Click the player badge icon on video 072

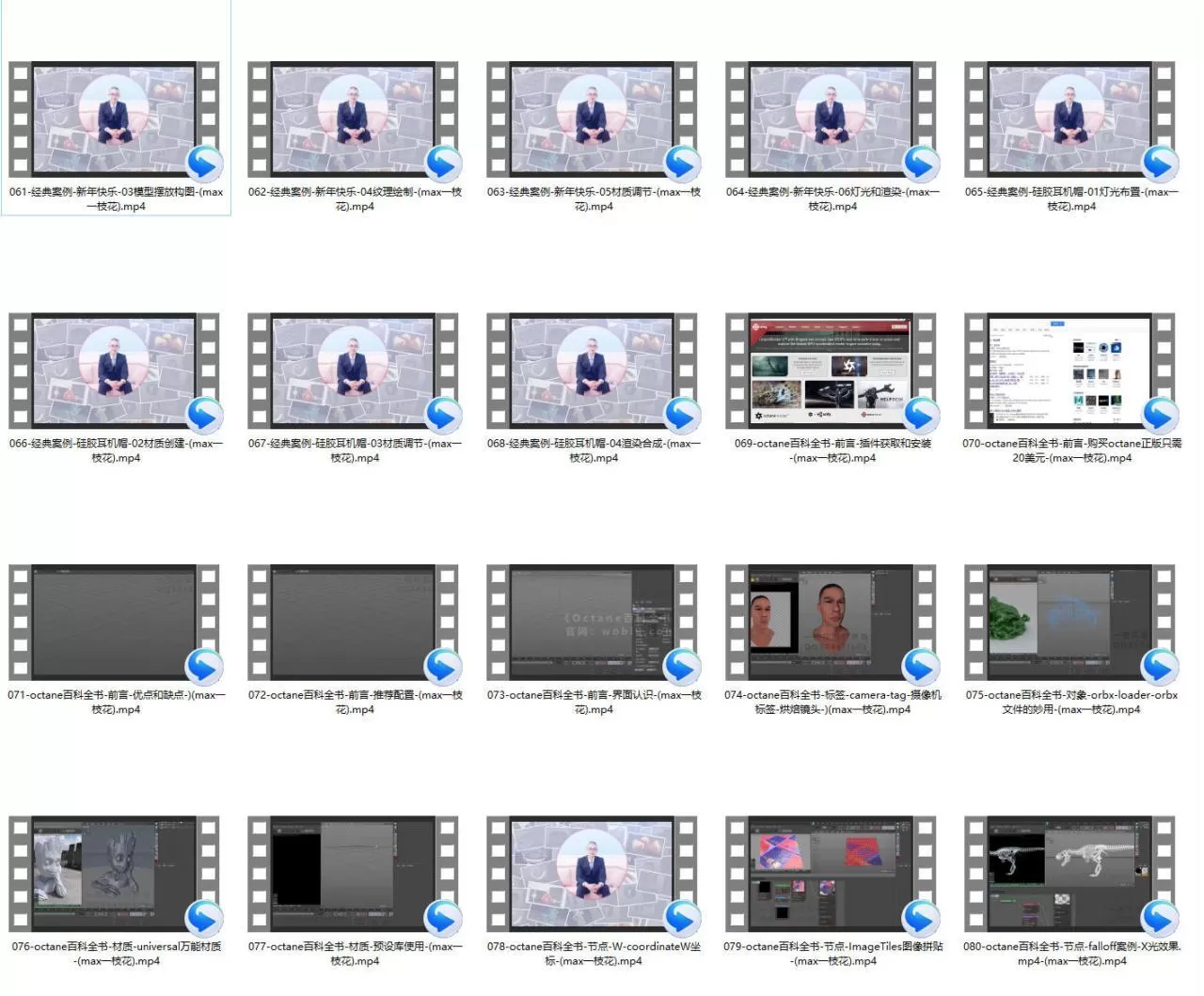click(442, 667)
